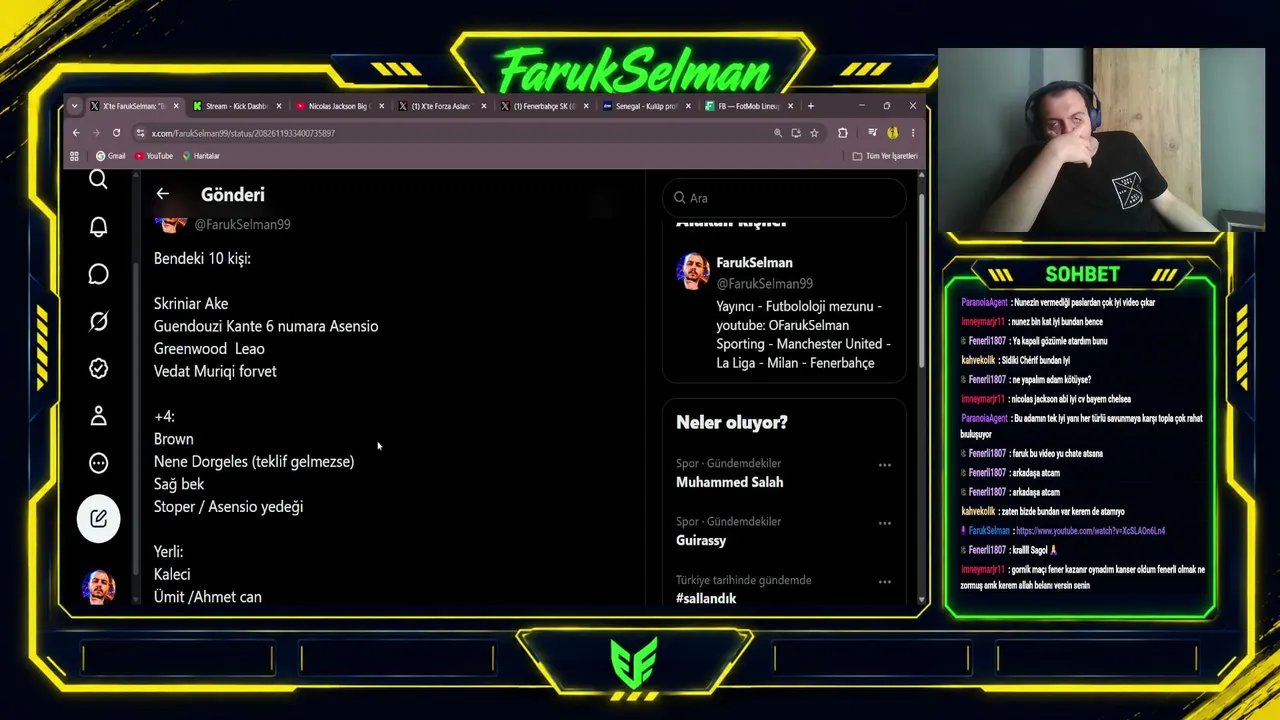1280x720 pixels.
Task: Open the Chrome three-dot menu
Action: coord(912,133)
